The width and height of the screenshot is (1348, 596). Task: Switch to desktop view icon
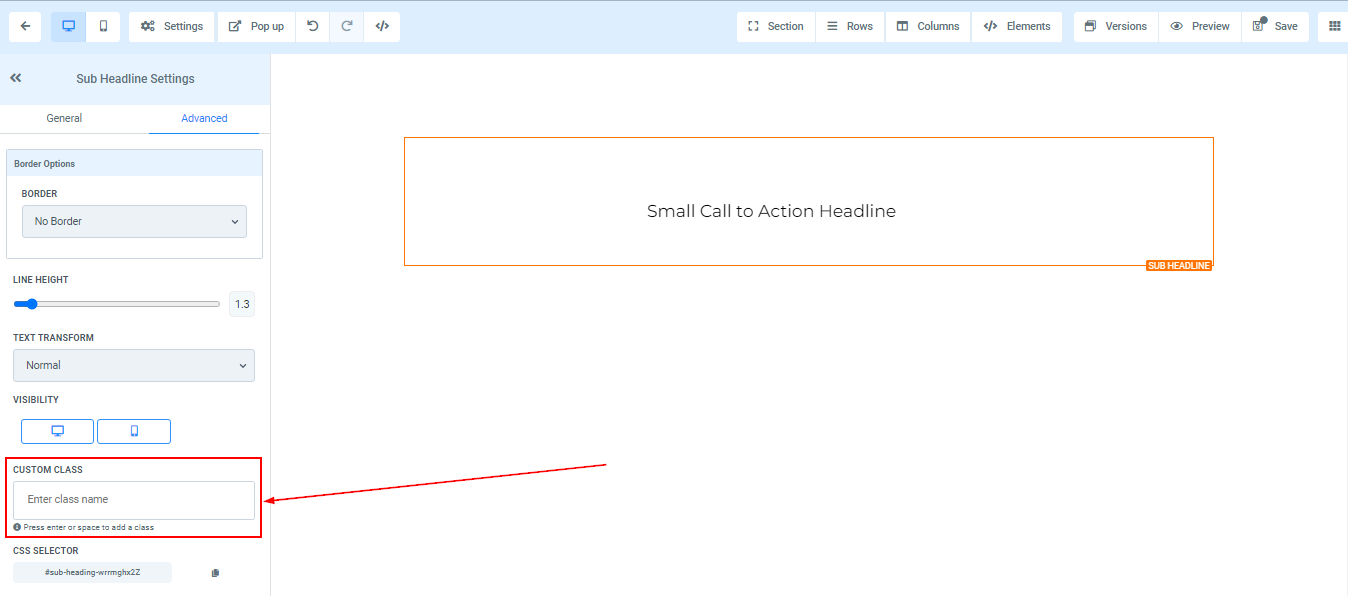tap(68, 26)
